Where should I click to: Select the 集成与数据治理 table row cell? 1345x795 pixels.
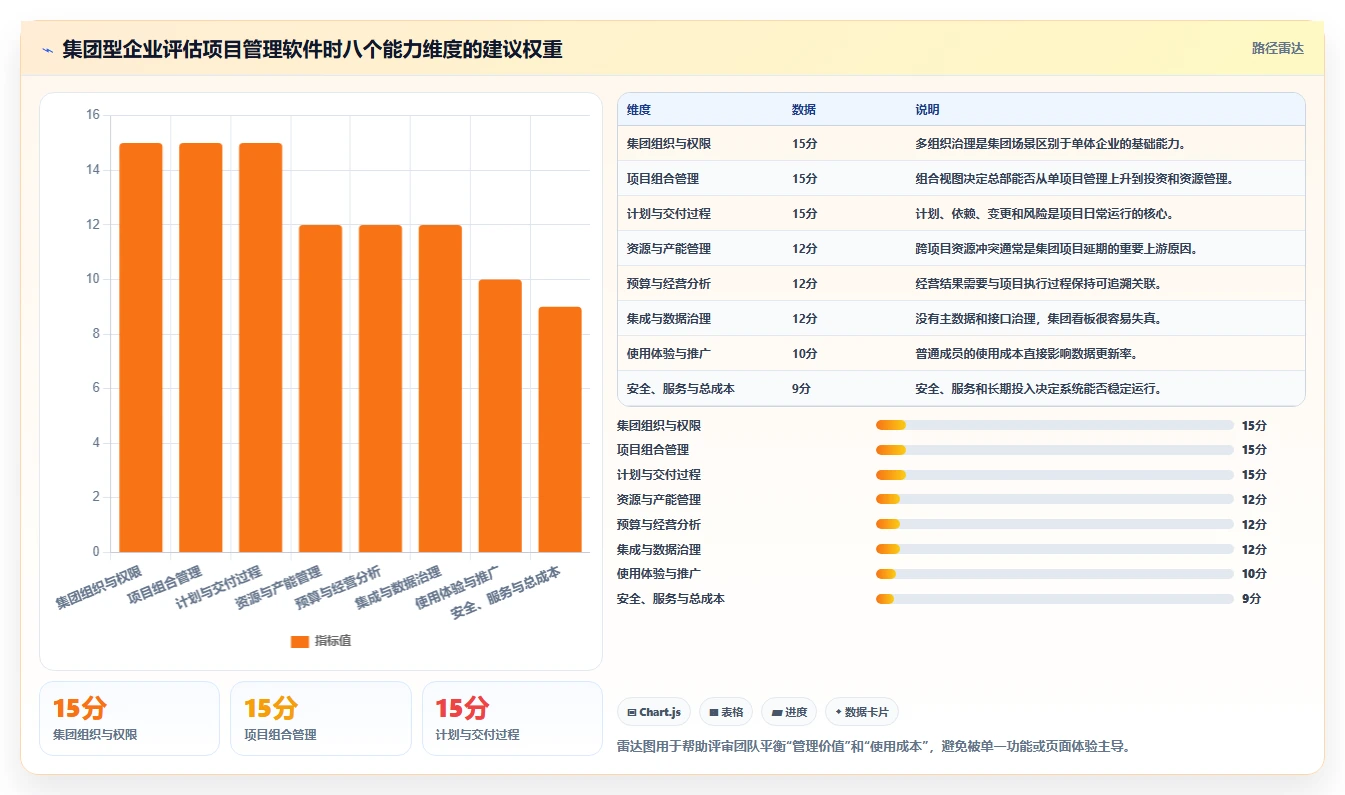pos(669,319)
